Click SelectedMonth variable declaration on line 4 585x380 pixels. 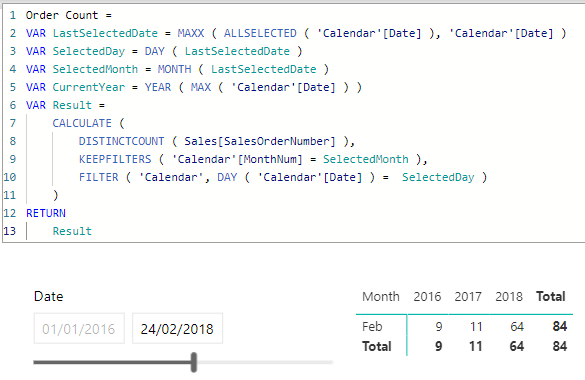pyautogui.click(x=95, y=69)
